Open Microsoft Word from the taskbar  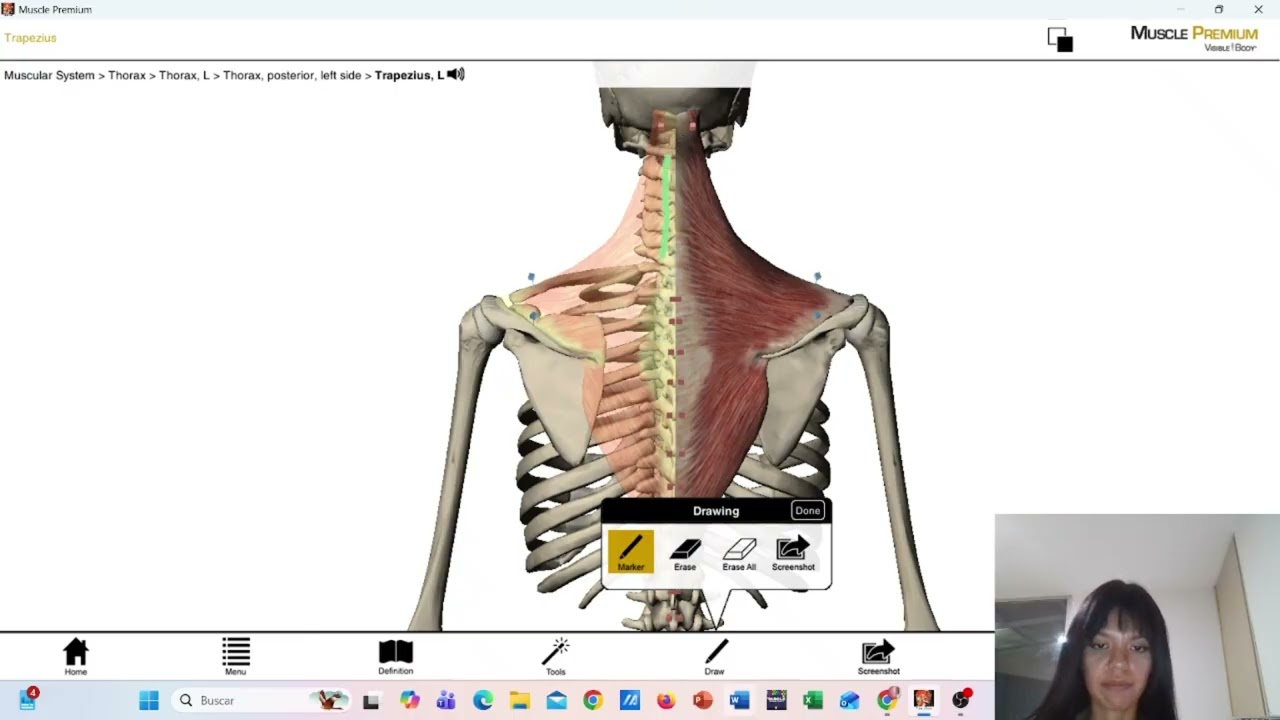click(739, 701)
